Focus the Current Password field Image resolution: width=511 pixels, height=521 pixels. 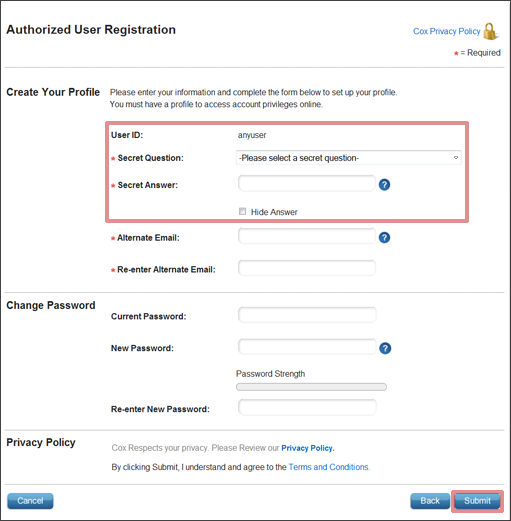pyautogui.click(x=307, y=315)
